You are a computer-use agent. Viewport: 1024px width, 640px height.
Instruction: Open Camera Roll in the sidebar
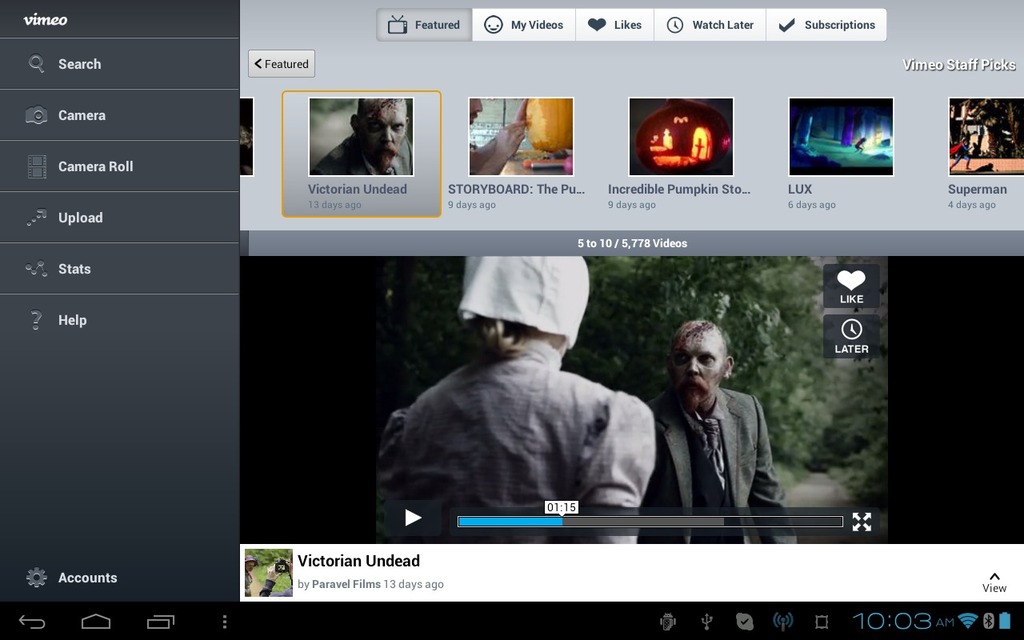point(120,167)
